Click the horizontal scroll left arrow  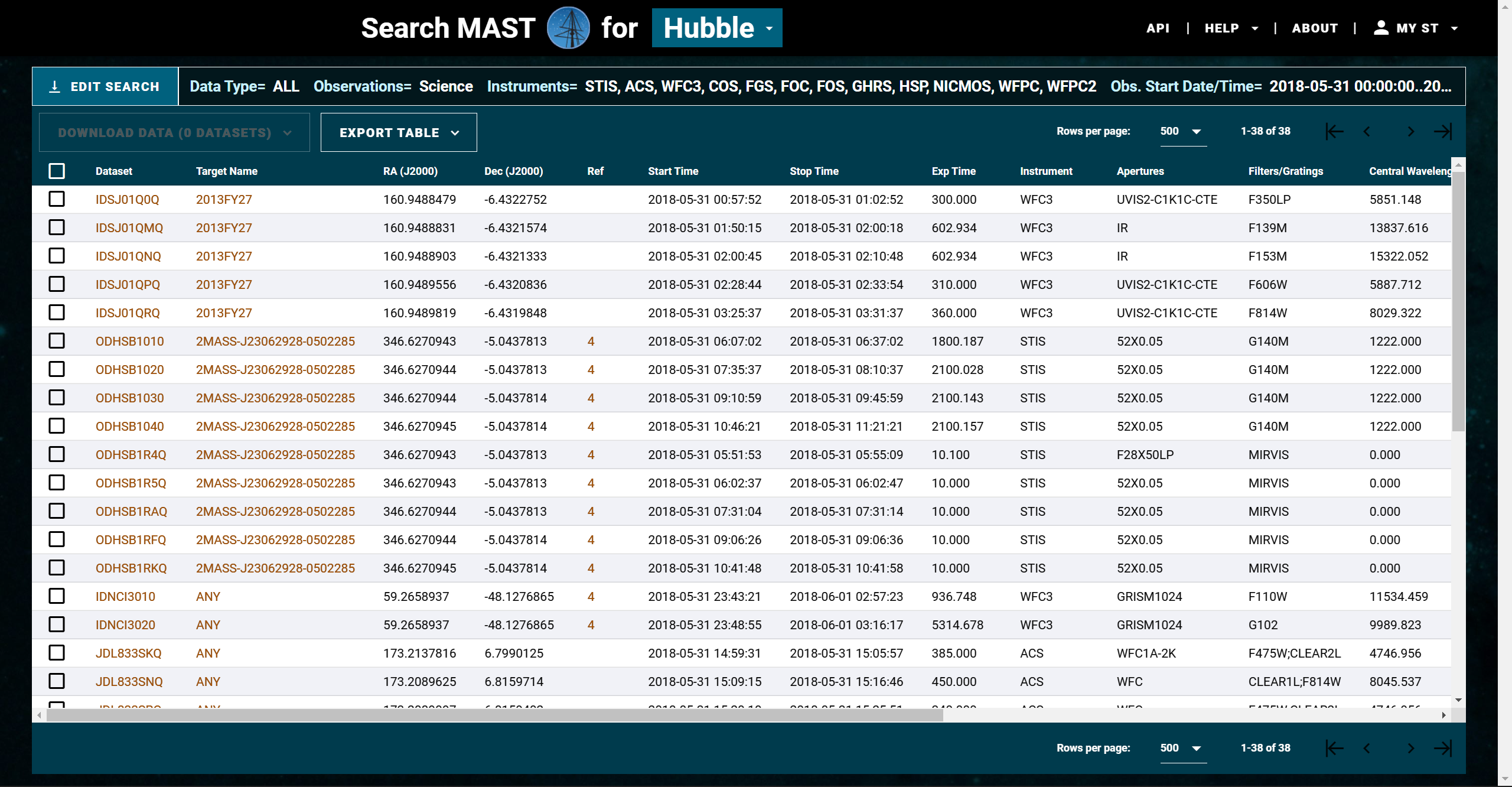point(39,715)
